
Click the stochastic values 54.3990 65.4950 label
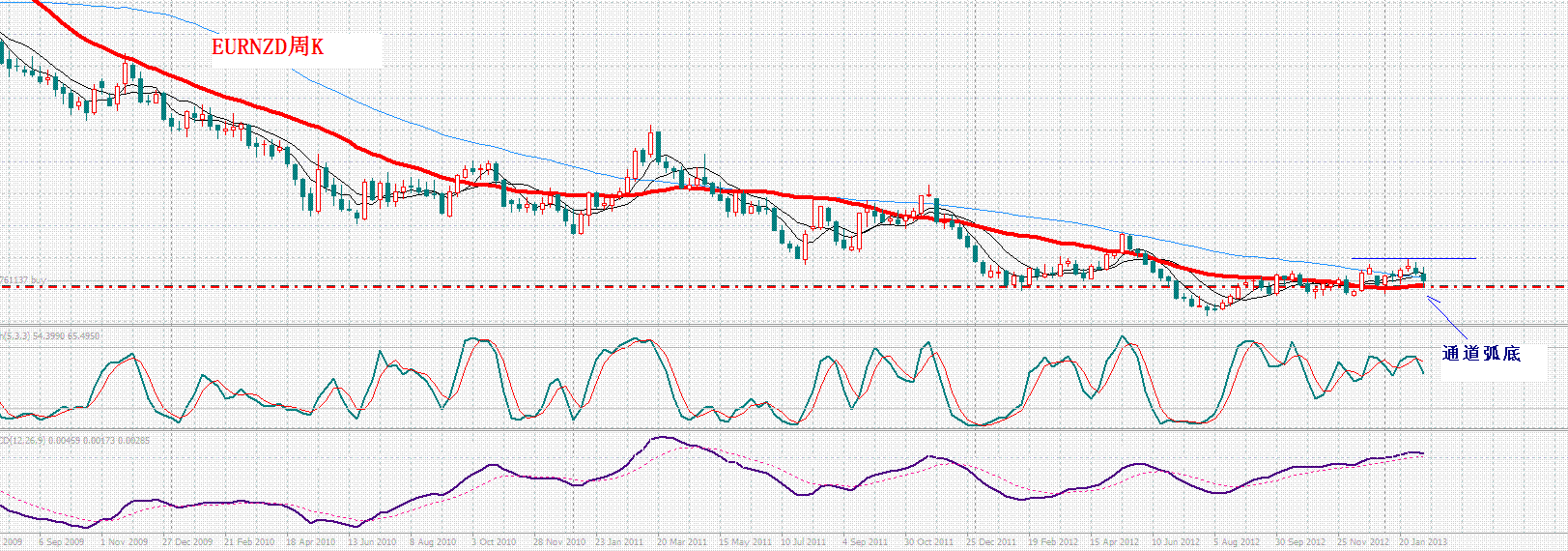[66, 335]
